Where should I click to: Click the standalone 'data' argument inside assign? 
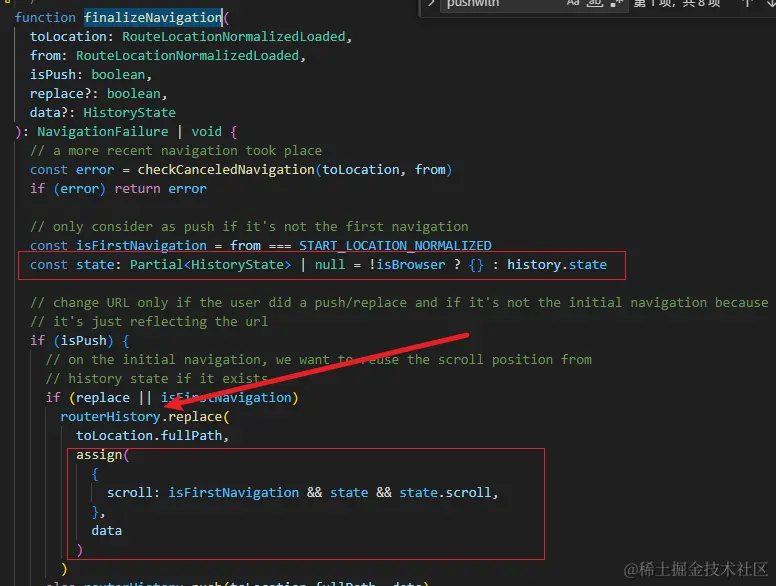(x=106, y=531)
